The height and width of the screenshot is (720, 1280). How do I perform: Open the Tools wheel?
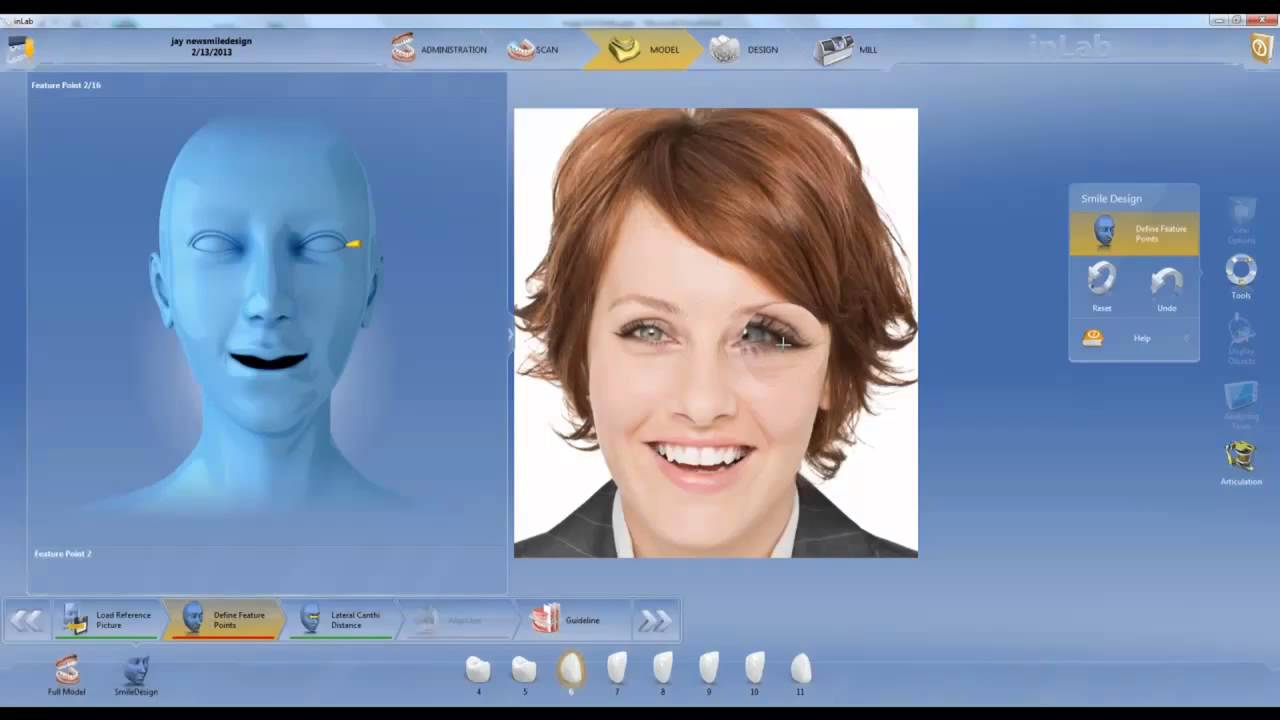point(1241,277)
